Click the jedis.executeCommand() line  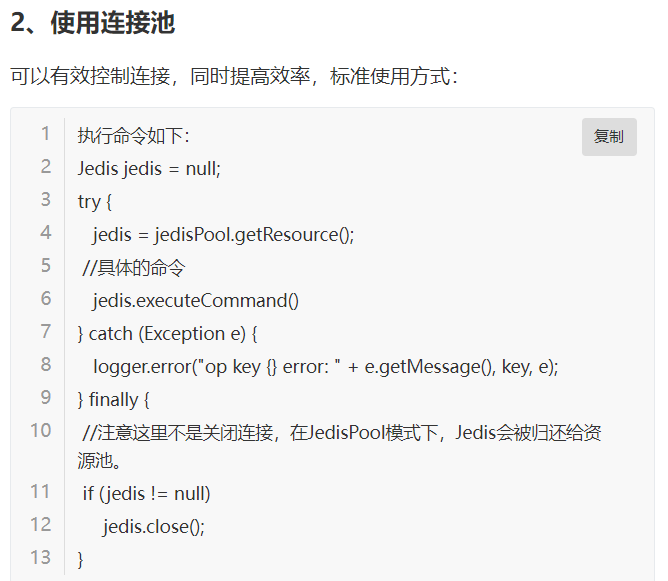click(196, 301)
